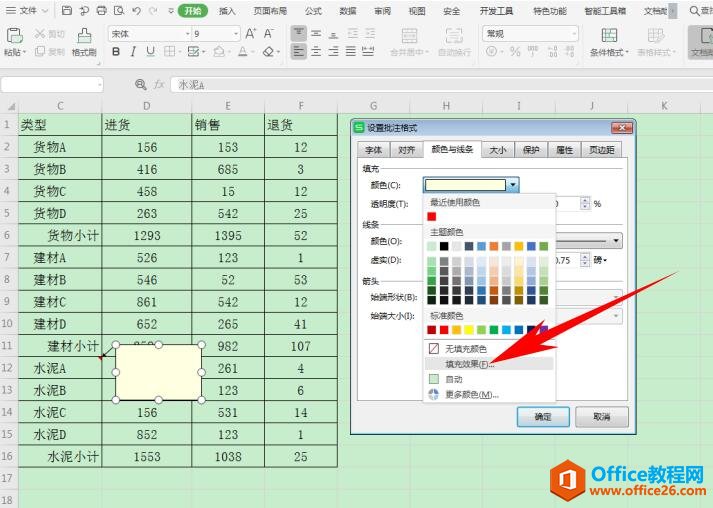Pick the black theme color swatch
This screenshot has height=508, width=713.
444,246
